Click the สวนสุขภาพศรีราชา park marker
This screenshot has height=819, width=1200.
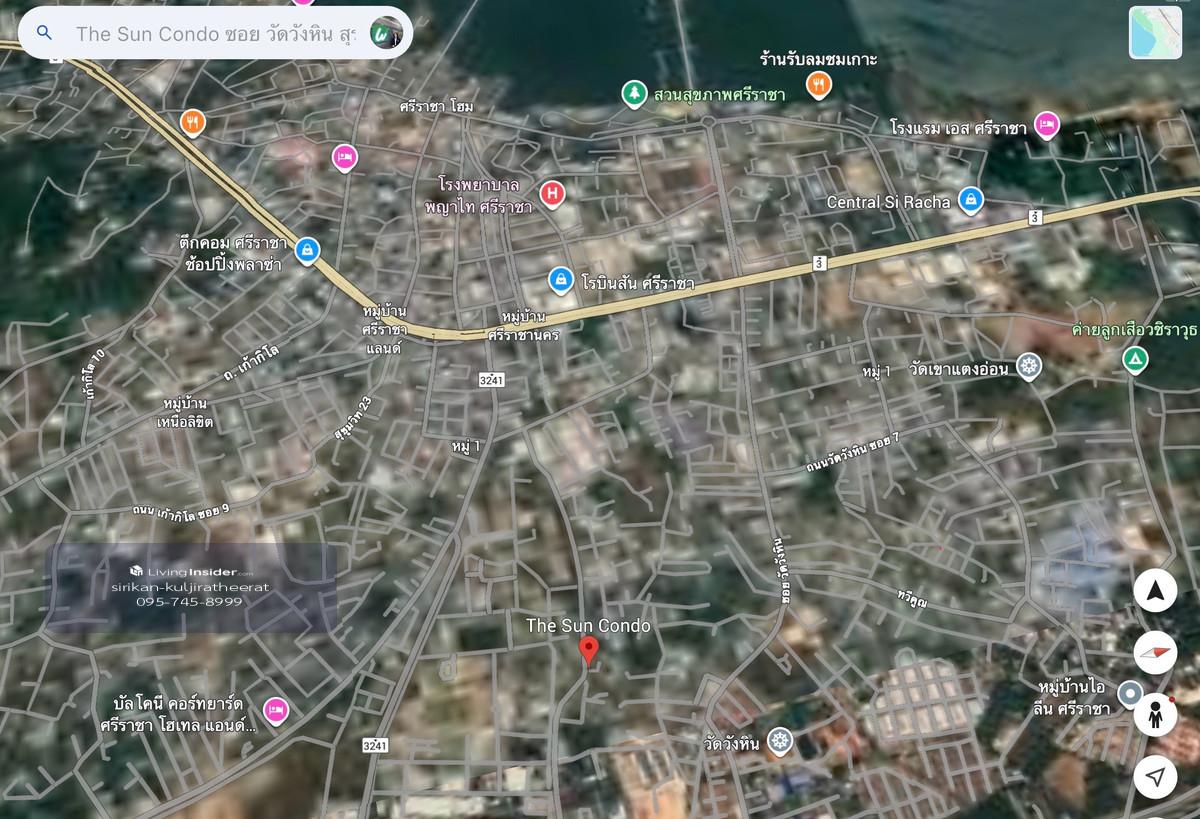[x=633, y=94]
